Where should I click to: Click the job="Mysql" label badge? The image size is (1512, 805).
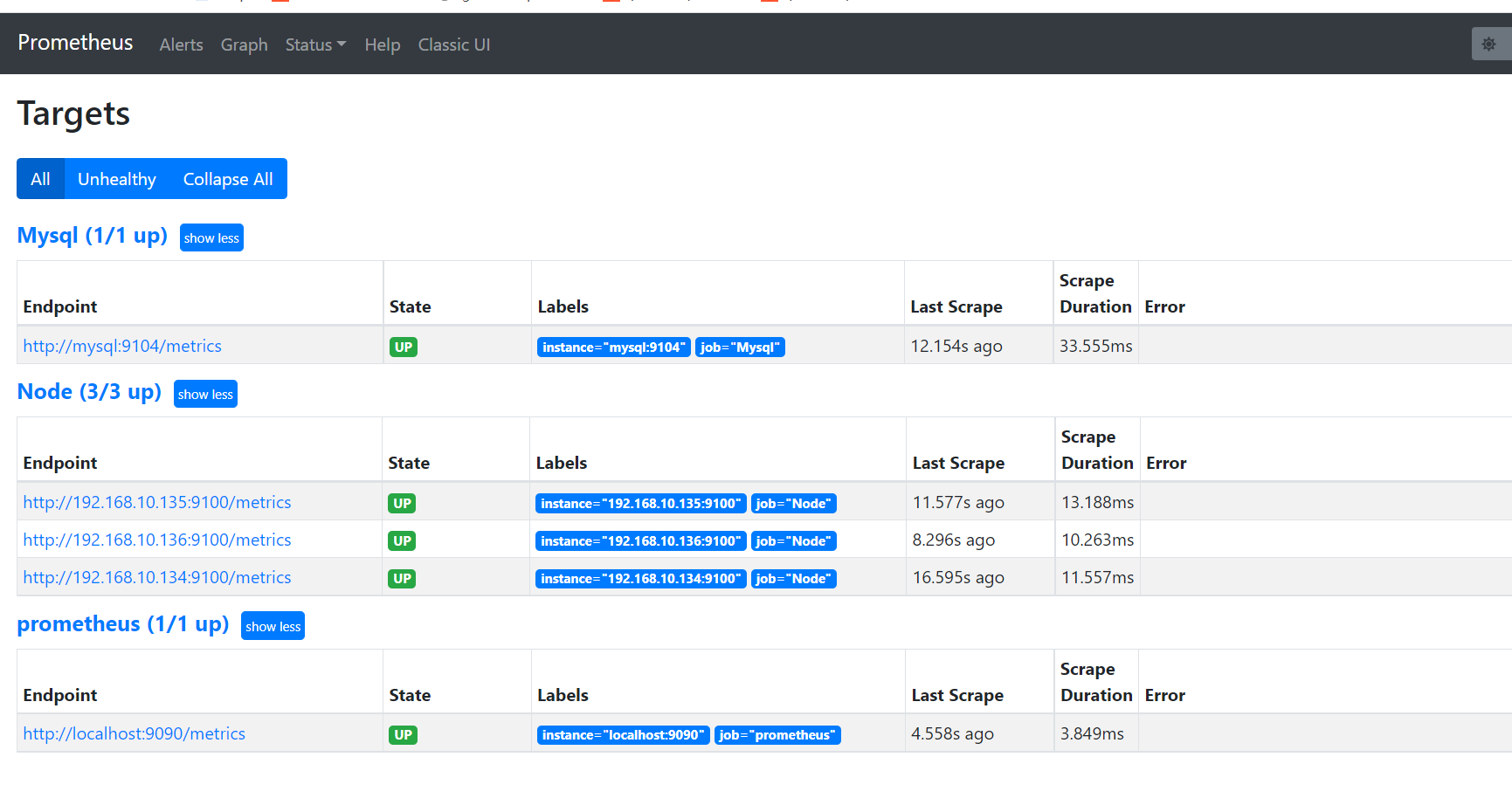pos(740,347)
